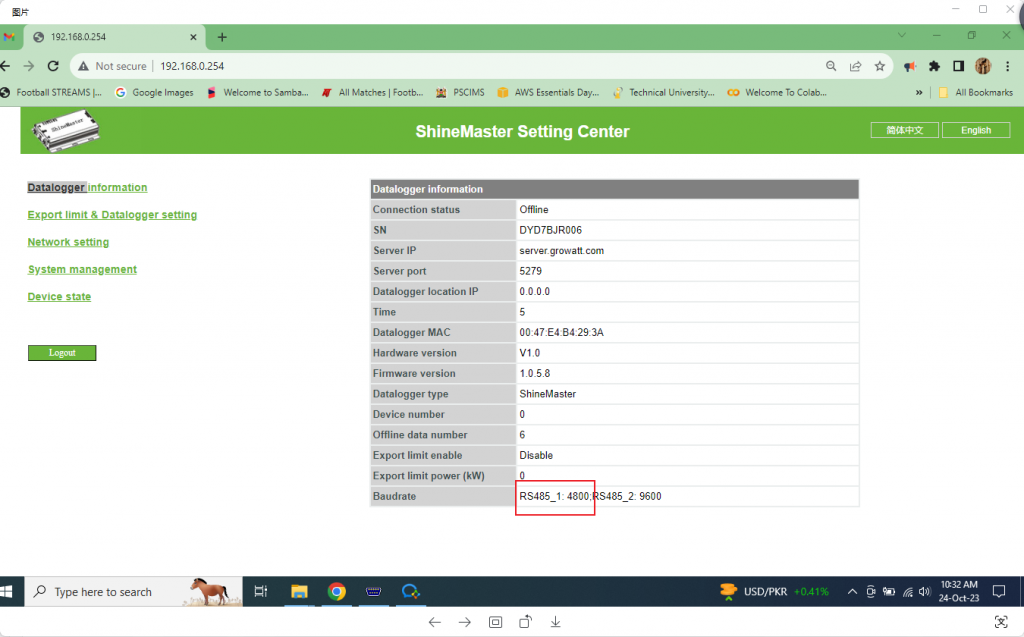Open Windows Task View

[261, 591]
